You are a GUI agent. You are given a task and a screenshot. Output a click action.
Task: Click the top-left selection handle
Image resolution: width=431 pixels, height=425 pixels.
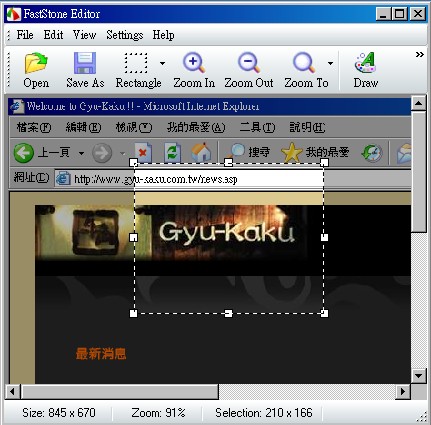click(x=133, y=163)
